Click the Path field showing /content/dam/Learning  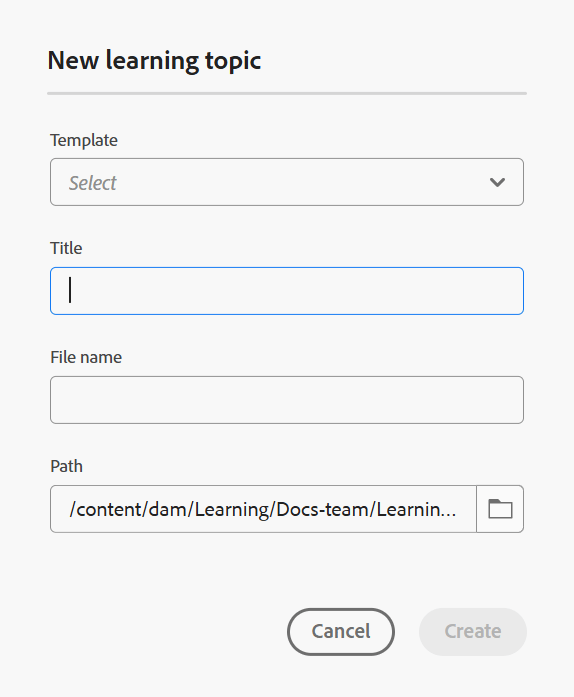[x=263, y=509]
